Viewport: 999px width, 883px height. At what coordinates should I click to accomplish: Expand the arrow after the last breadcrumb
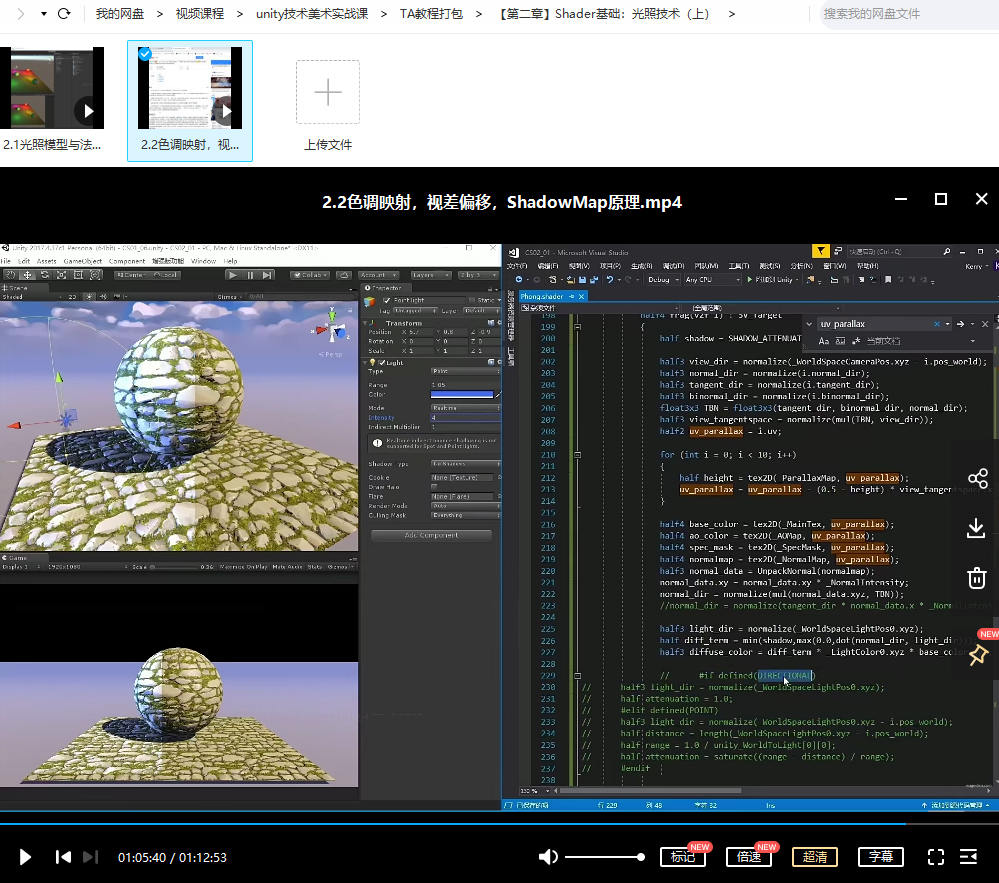(x=731, y=13)
